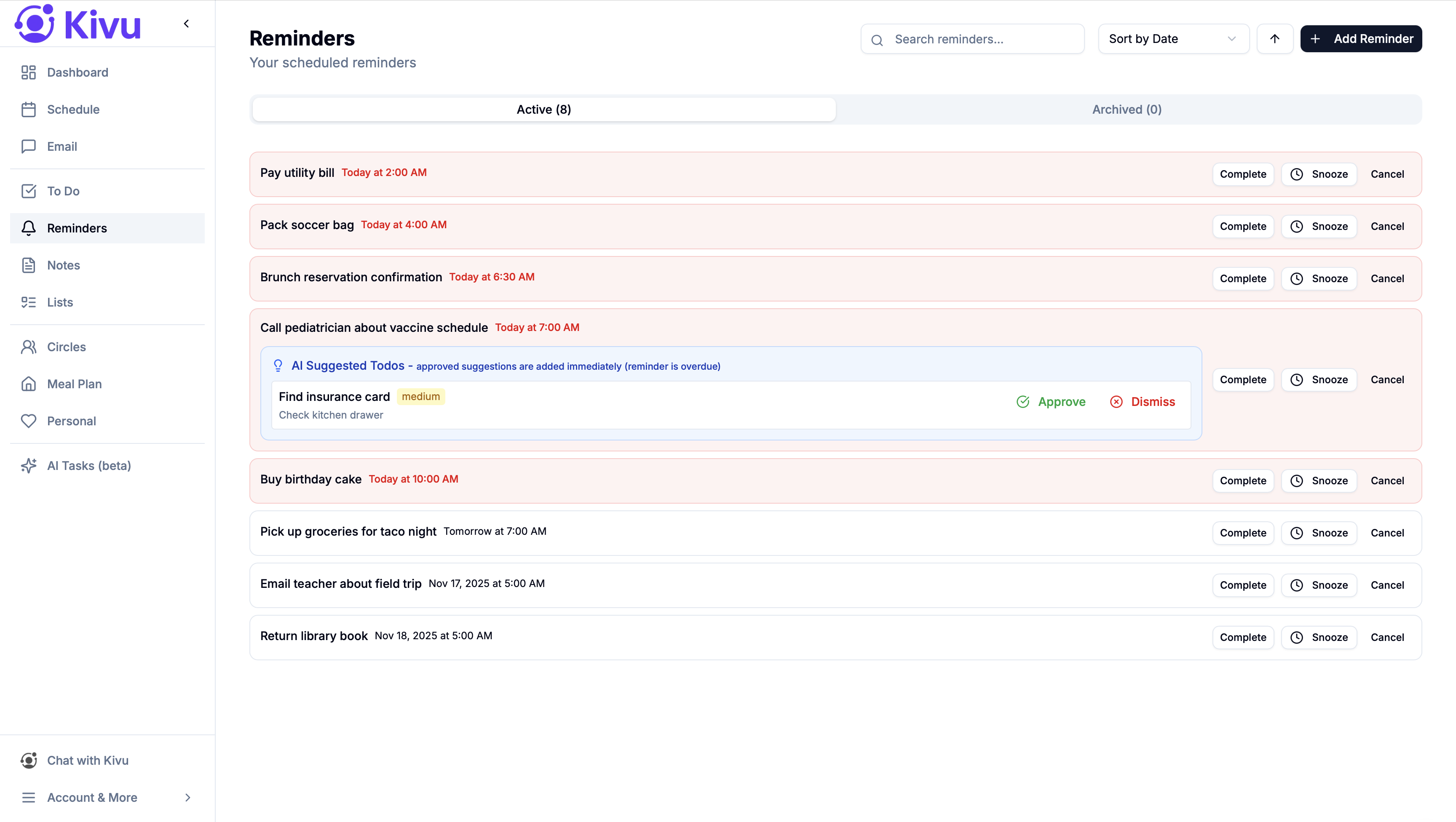
Task: Expand Account & More menu
Action: click(x=107, y=797)
